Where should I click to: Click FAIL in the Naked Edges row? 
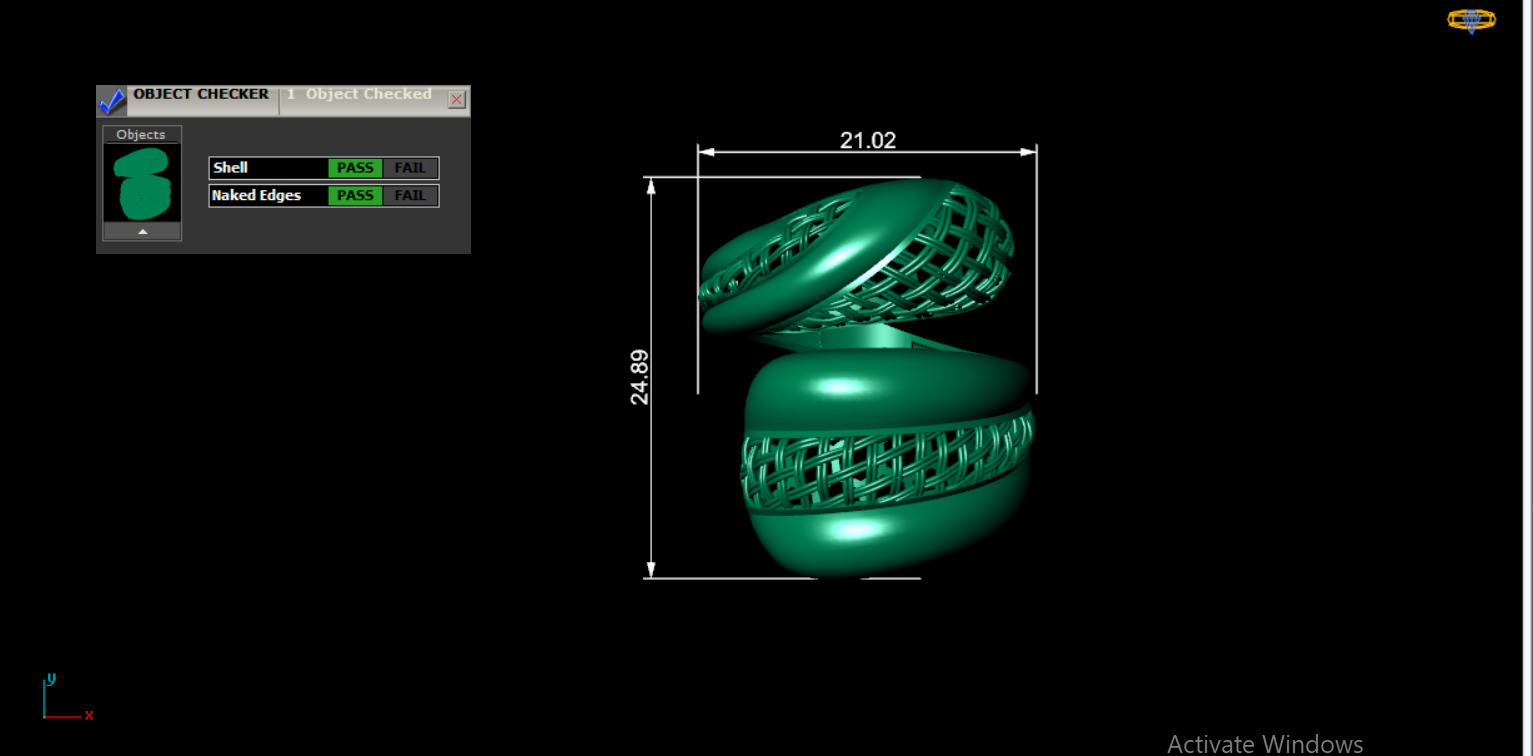tap(410, 195)
